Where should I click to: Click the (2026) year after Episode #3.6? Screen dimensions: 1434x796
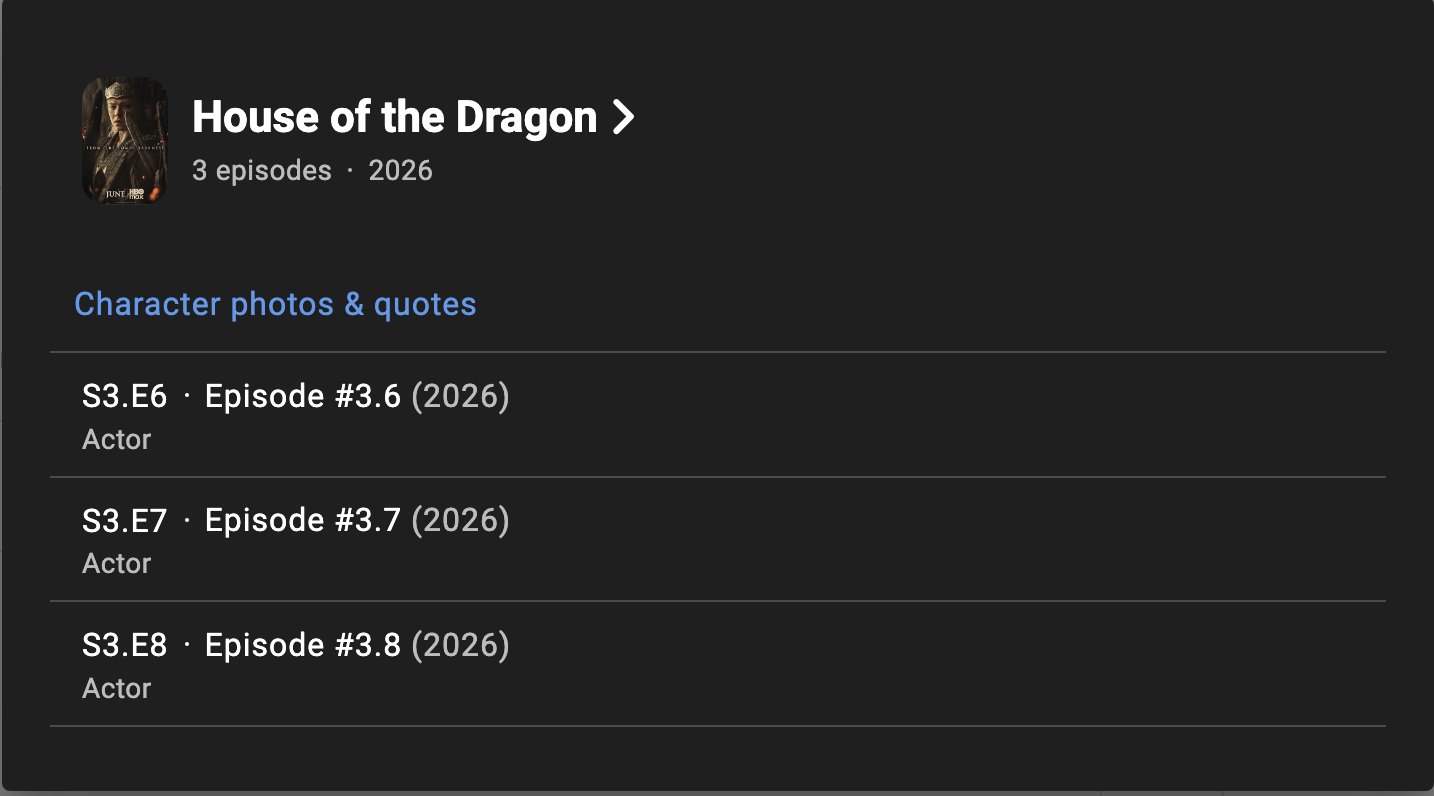[x=460, y=397]
